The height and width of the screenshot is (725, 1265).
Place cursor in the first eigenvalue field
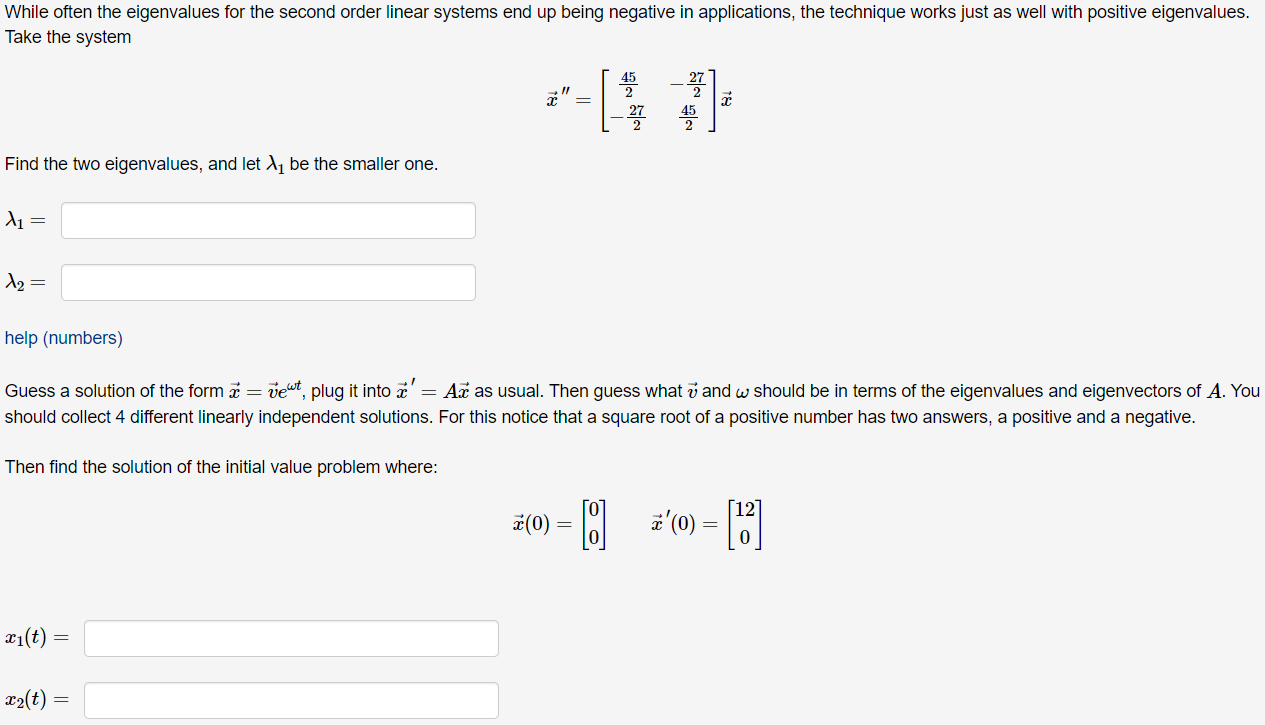coord(267,220)
